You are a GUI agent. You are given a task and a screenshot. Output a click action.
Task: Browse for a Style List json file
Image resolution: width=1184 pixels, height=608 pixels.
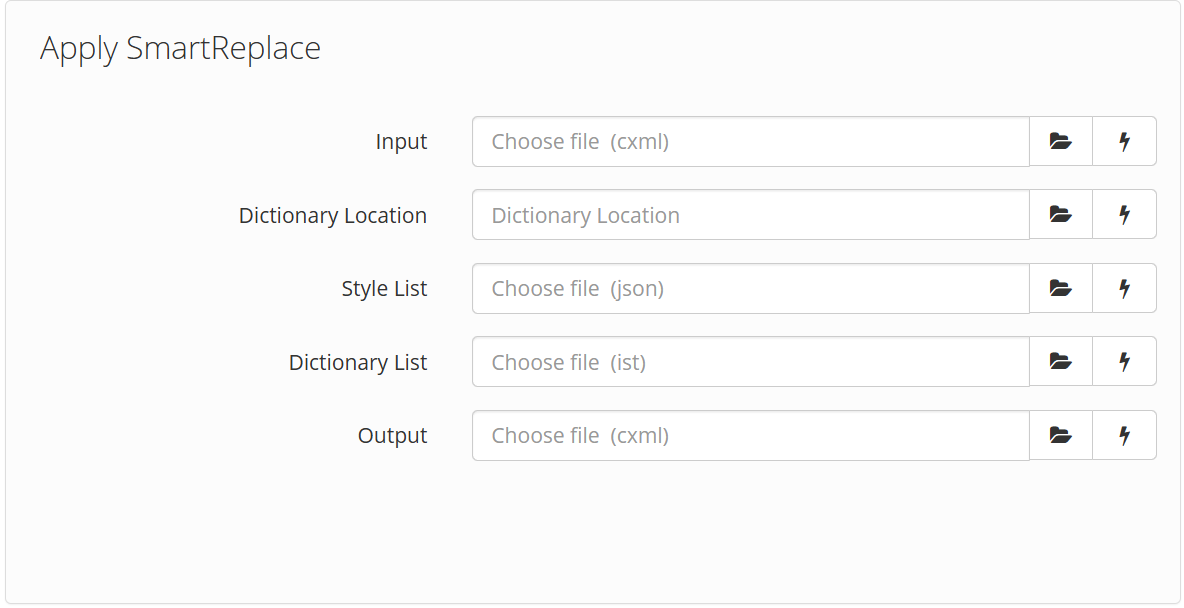pos(1060,288)
